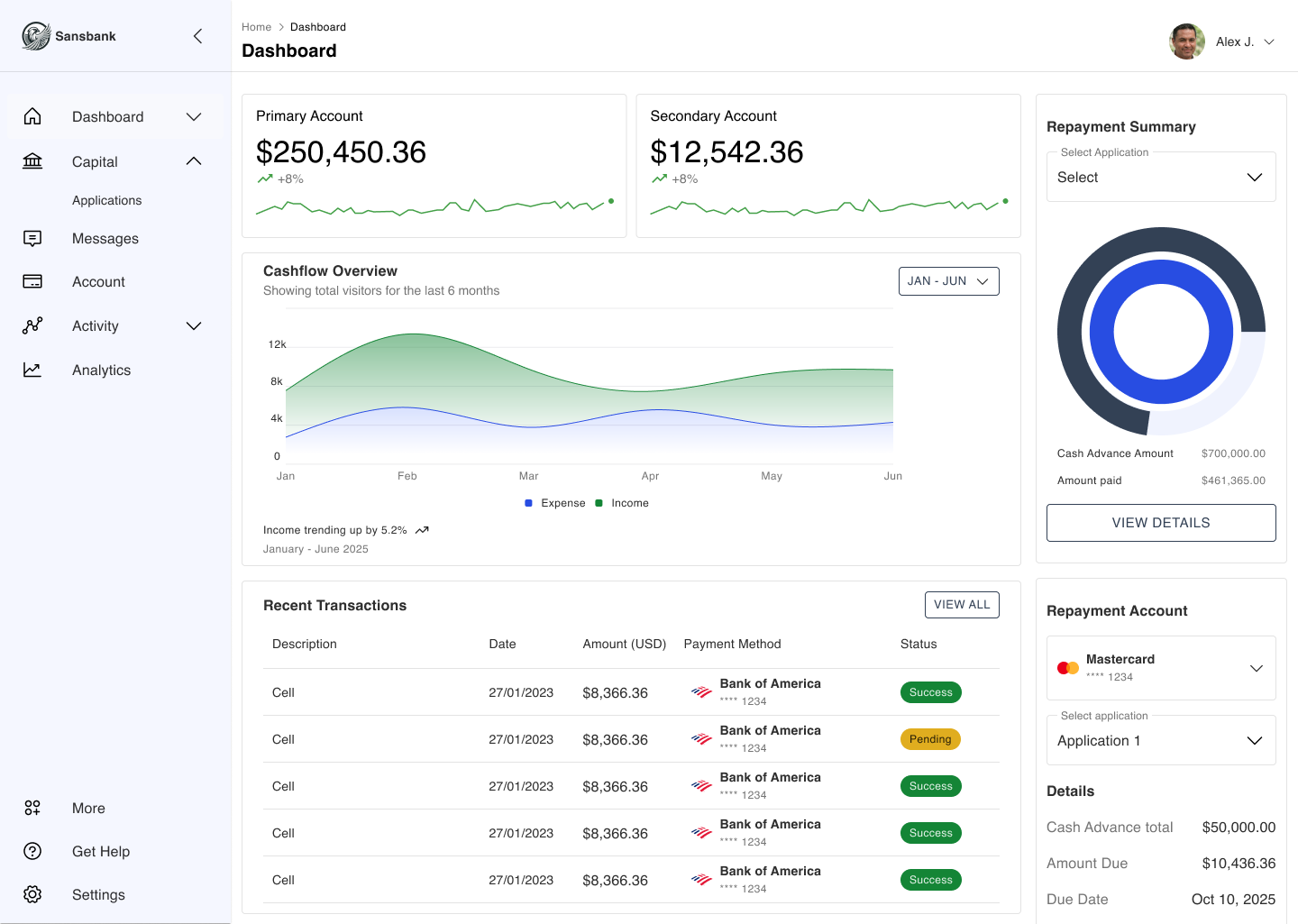Toggle the Expense series in the chart legend

coord(554,502)
